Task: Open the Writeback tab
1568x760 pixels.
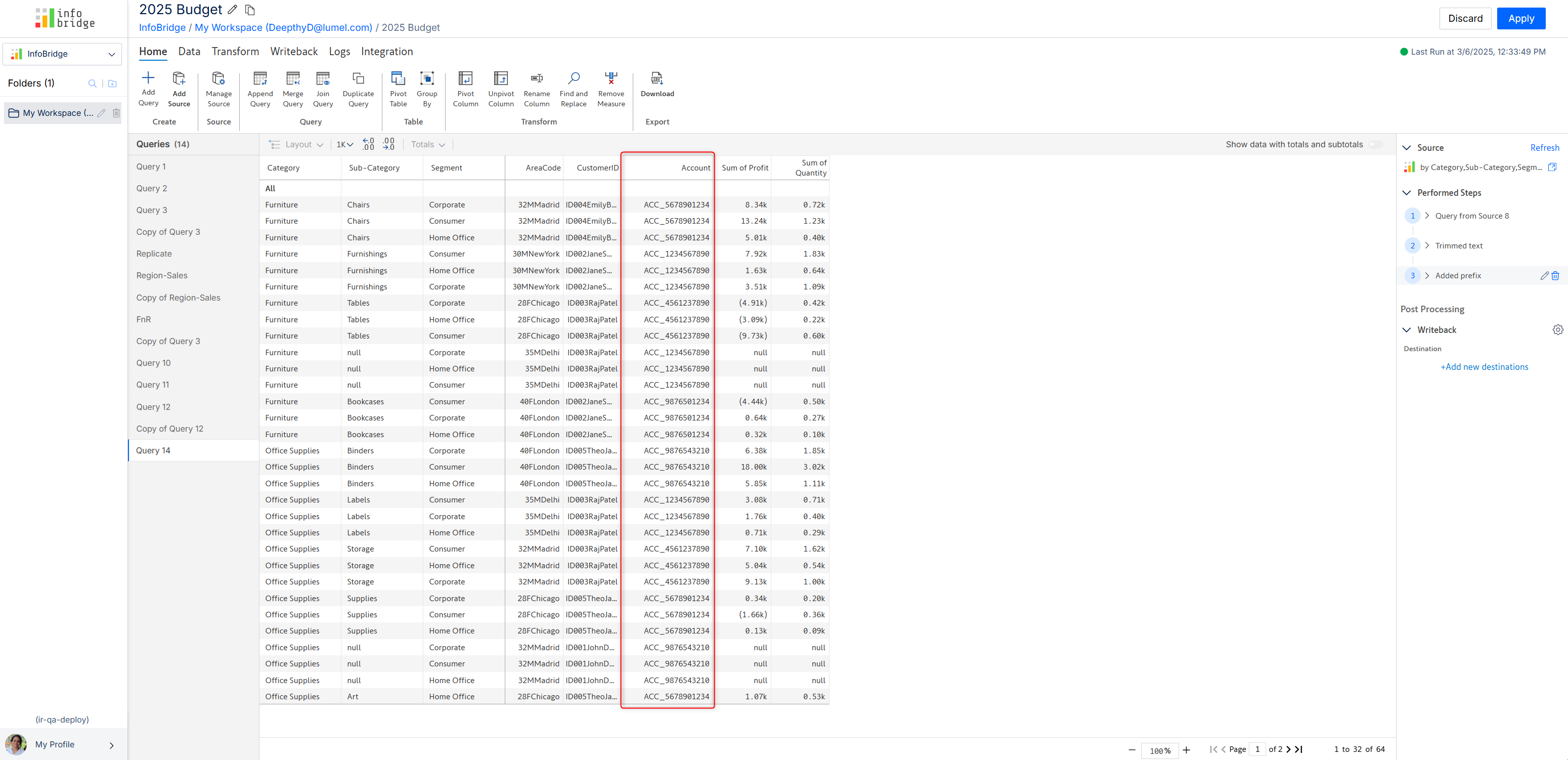Action: pyautogui.click(x=293, y=52)
